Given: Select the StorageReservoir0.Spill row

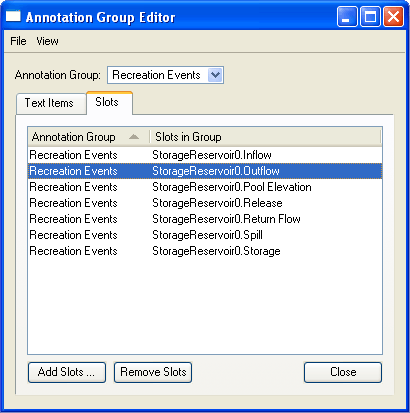Looking at the screenshot, I should [205, 235].
